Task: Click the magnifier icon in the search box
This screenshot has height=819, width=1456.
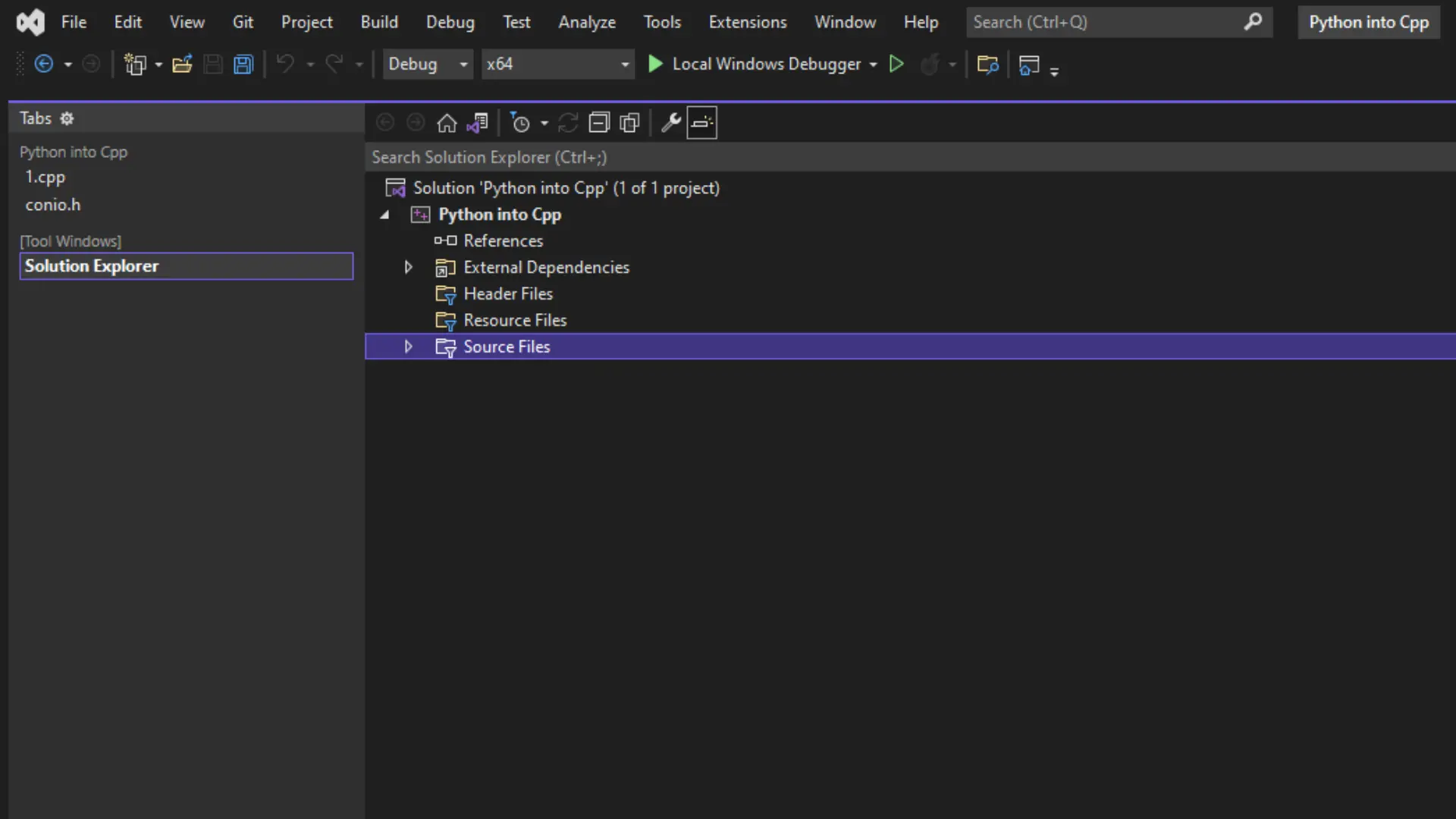Action: coord(1253,22)
